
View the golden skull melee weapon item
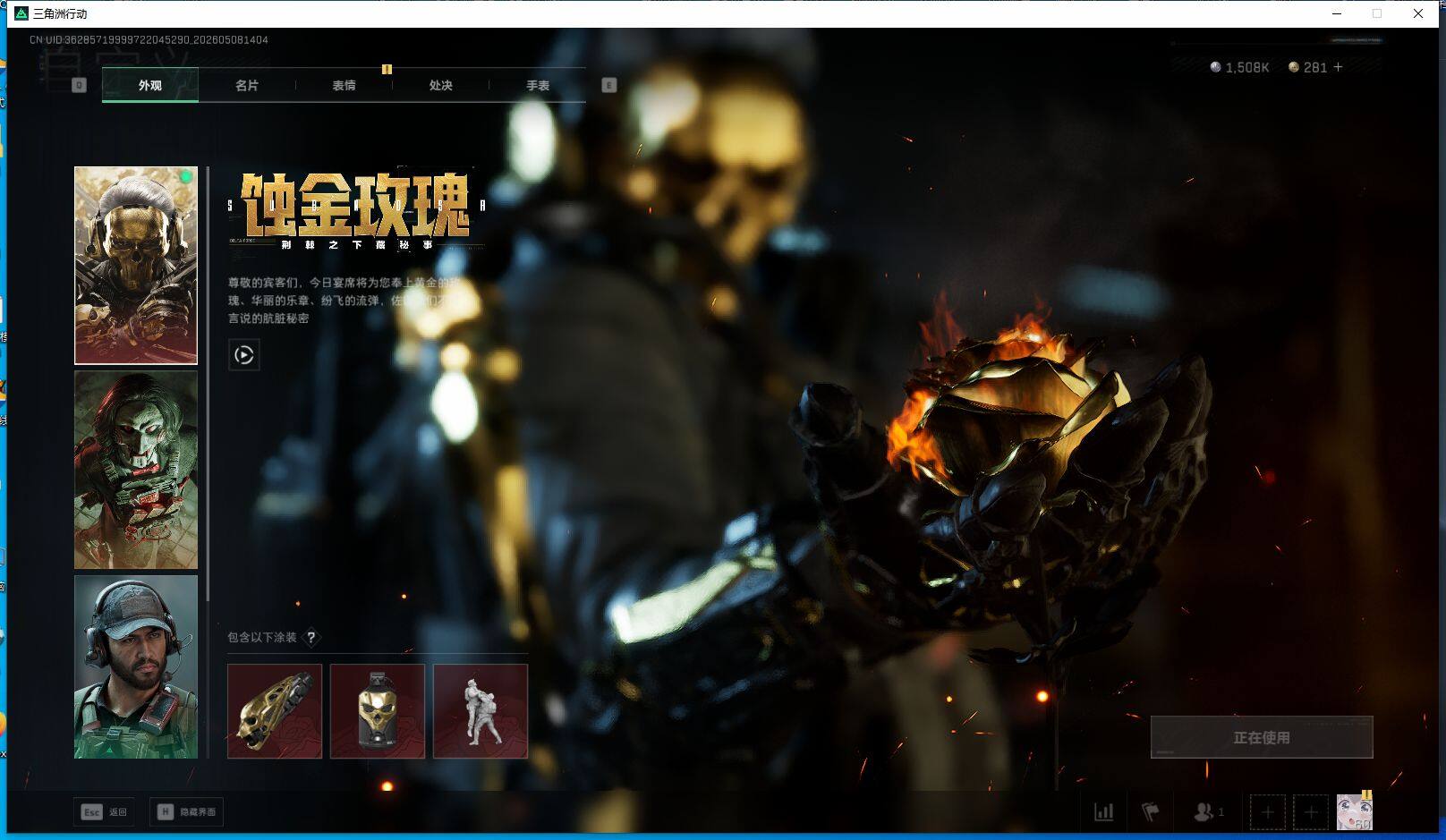point(275,711)
